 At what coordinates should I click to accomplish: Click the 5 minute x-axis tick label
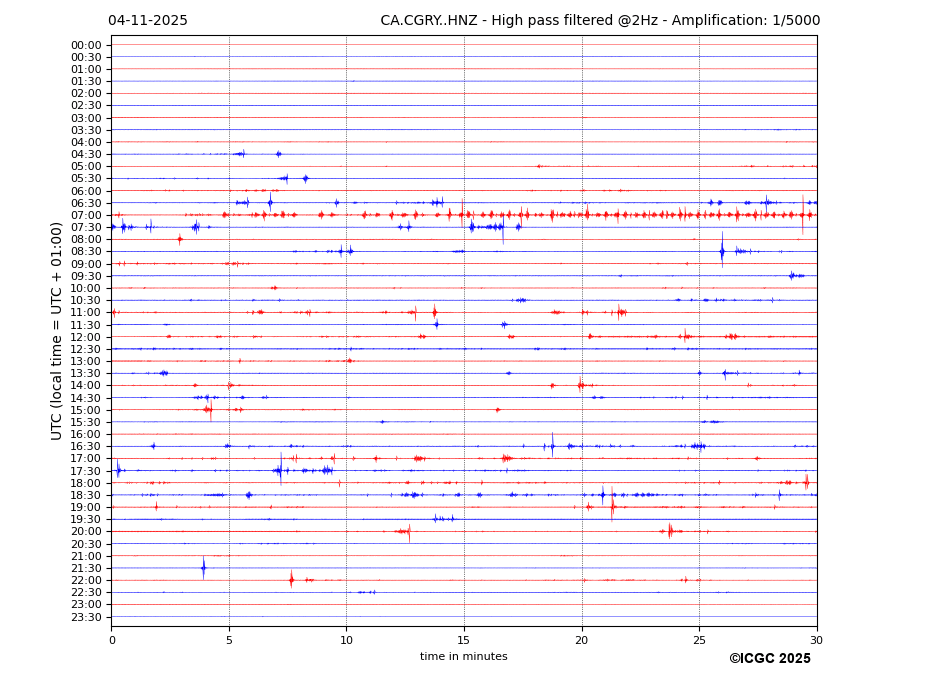point(229,640)
